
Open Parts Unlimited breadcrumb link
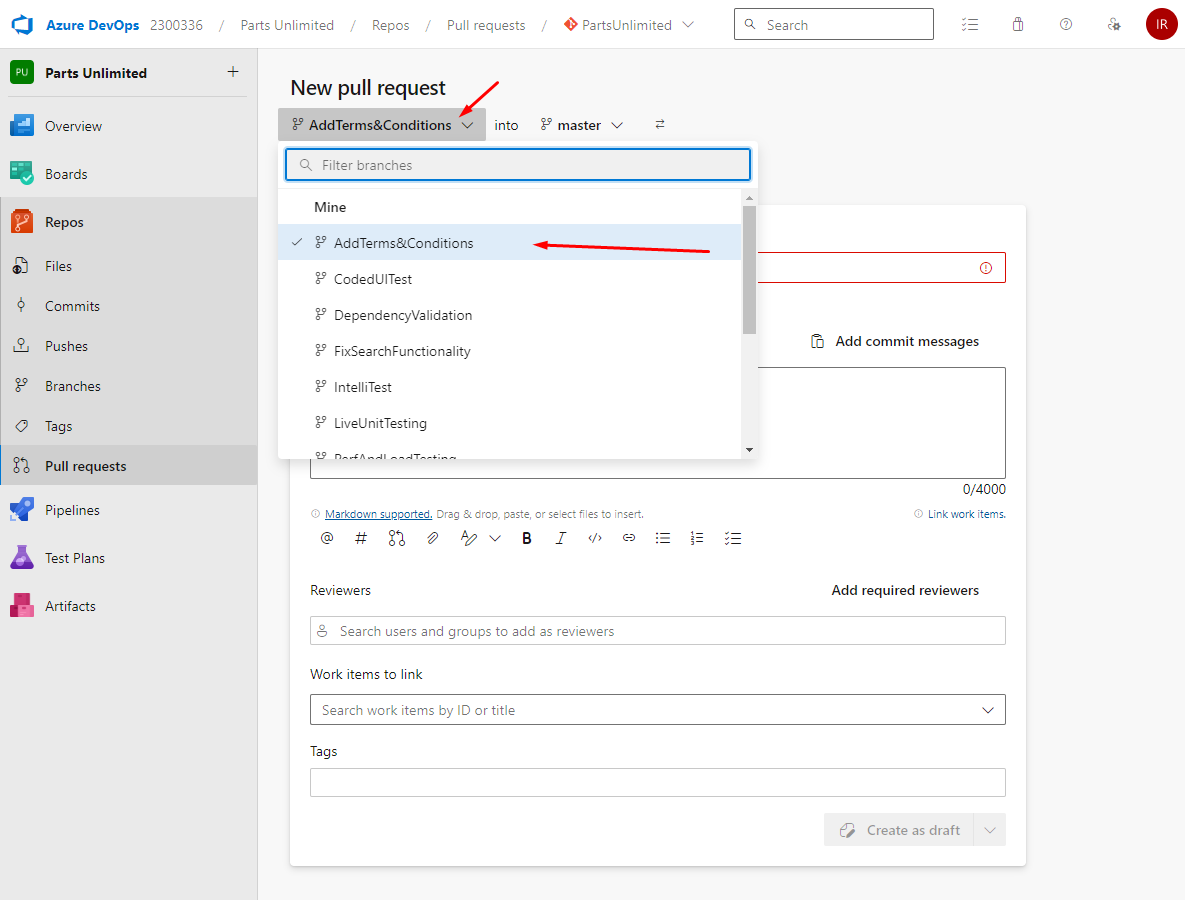[287, 25]
